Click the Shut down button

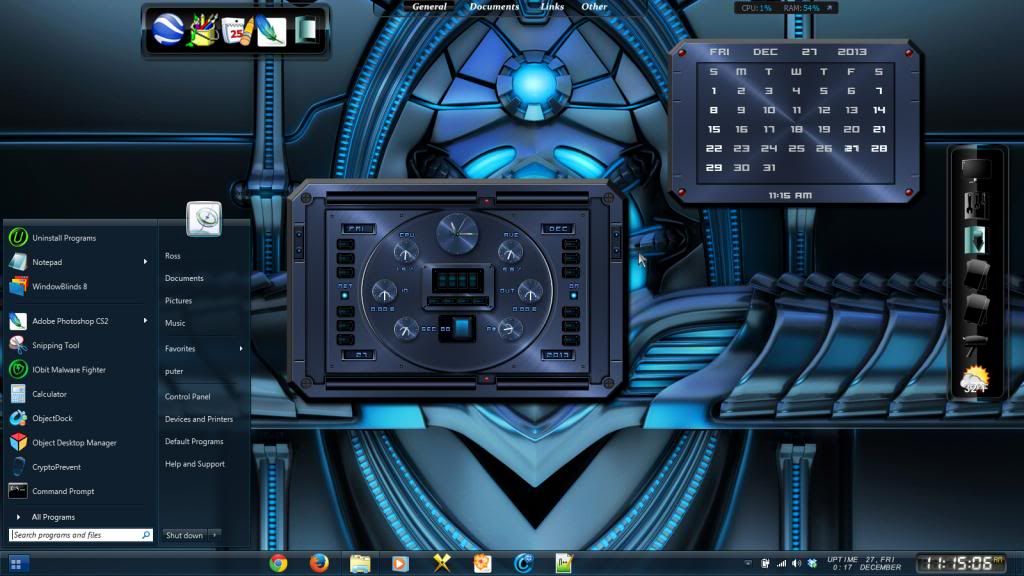[x=185, y=535]
